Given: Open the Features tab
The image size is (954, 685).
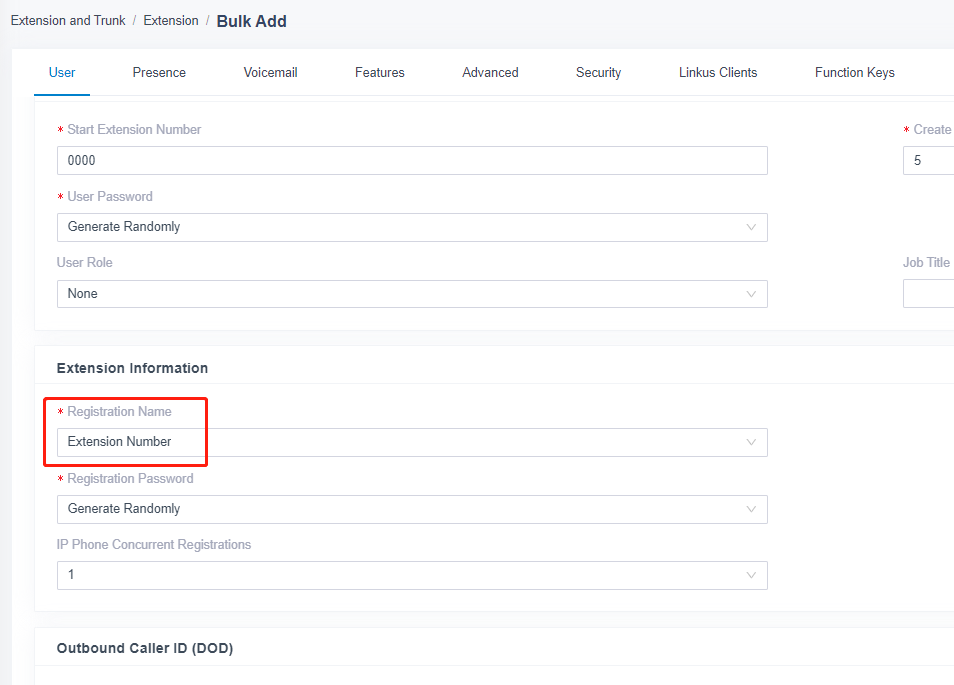Looking at the screenshot, I should tap(380, 72).
